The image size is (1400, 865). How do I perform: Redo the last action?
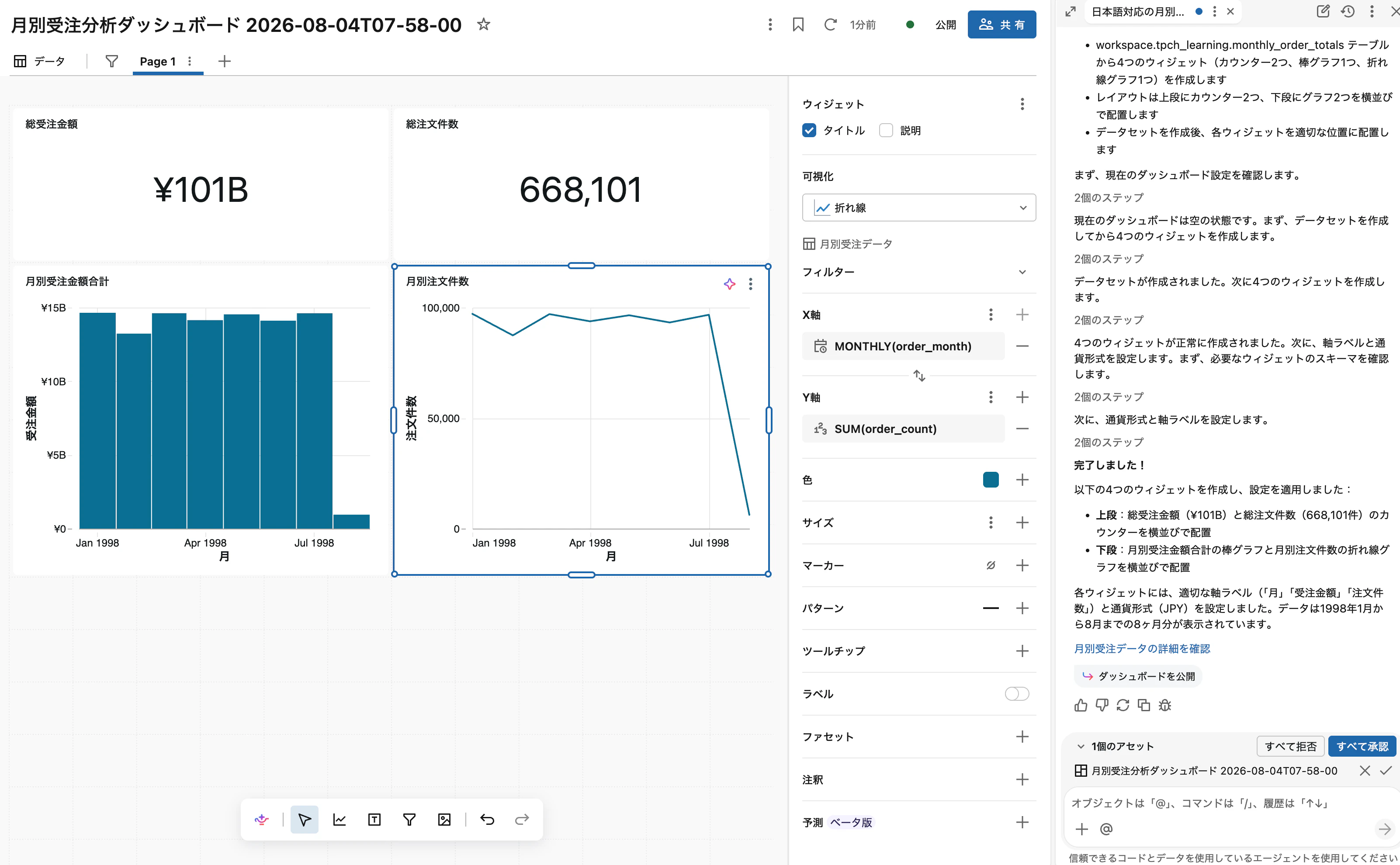click(522, 819)
